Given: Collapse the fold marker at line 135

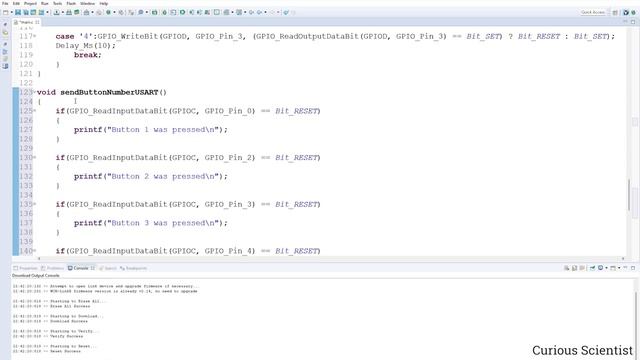Looking at the screenshot, I should pos(35,204).
